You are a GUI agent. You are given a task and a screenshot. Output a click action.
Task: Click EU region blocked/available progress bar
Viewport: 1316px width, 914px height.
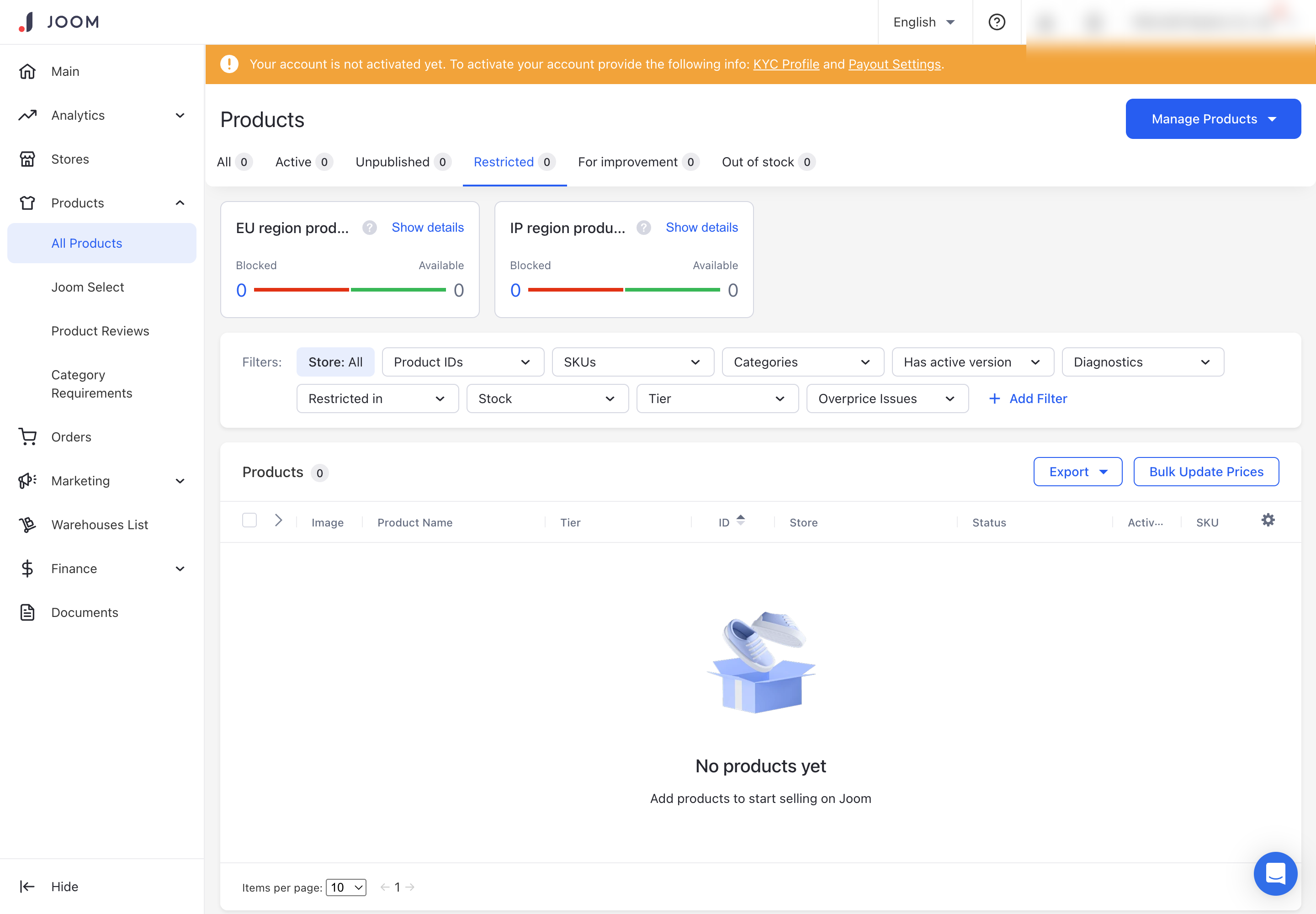(x=350, y=290)
